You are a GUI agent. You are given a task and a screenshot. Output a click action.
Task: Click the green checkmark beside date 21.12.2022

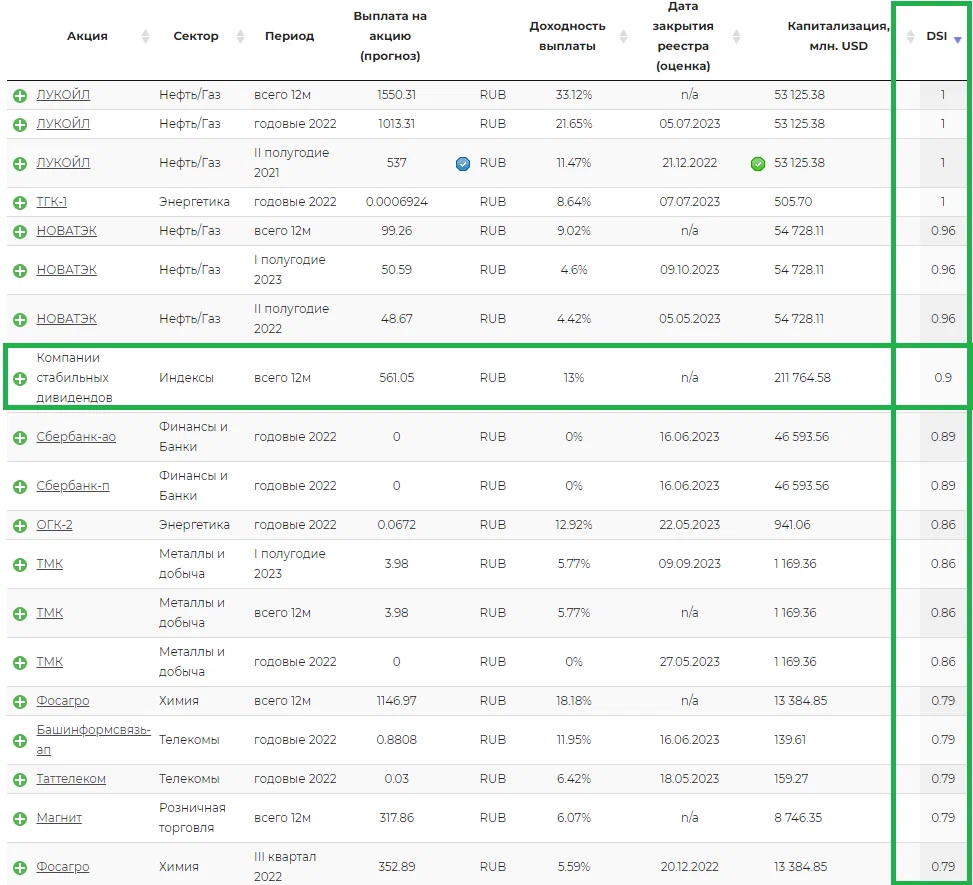point(758,164)
